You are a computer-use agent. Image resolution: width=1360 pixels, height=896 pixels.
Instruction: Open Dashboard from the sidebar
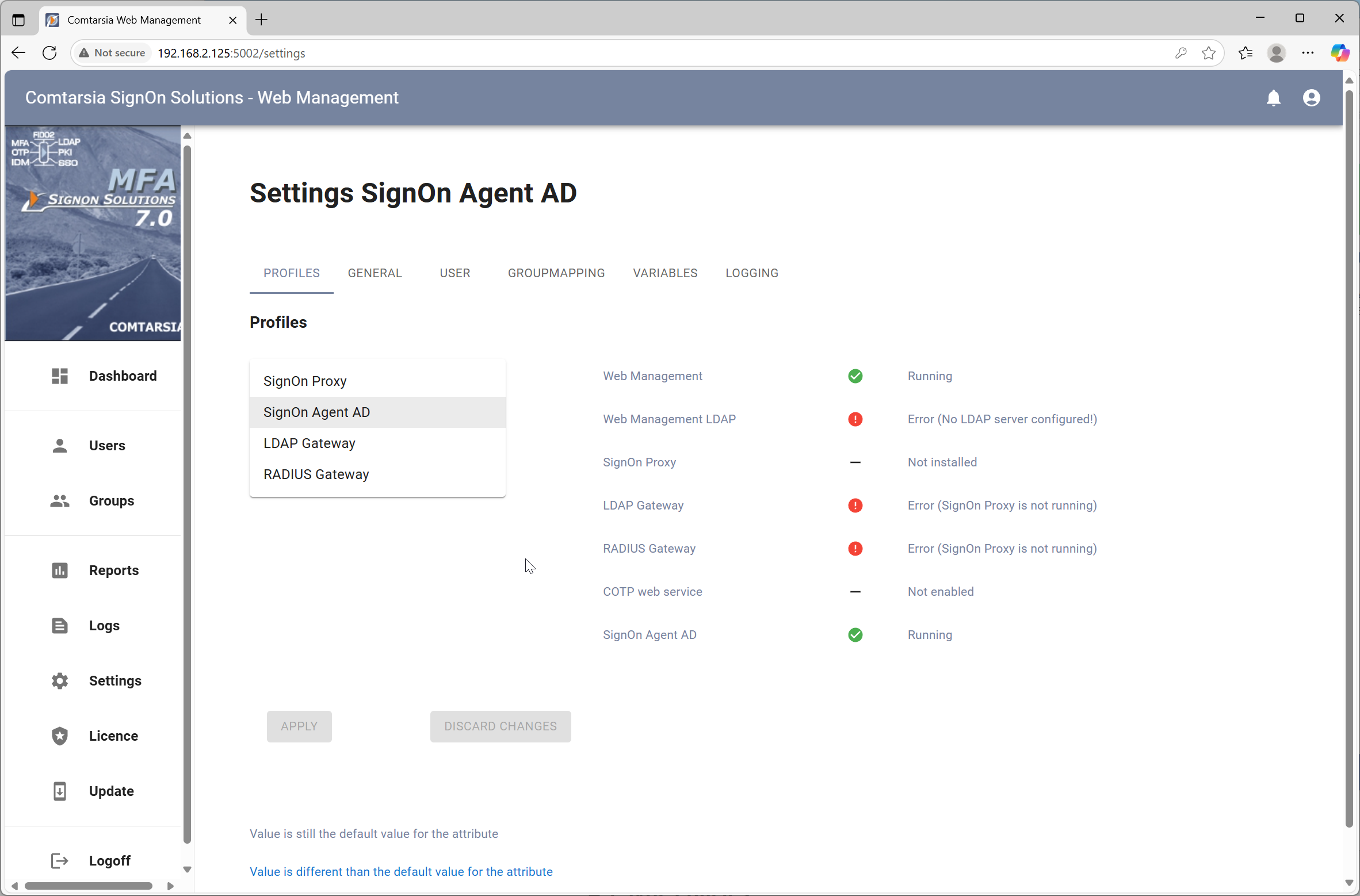point(122,376)
